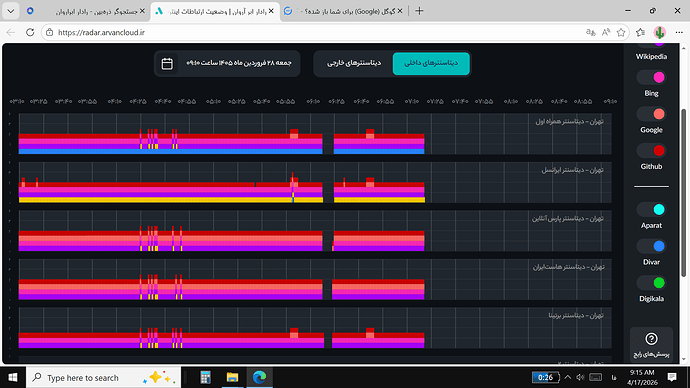Open the favorites list icon
Image resolution: width=690 pixels, height=388 pixels.
pyautogui.click(x=641, y=32)
